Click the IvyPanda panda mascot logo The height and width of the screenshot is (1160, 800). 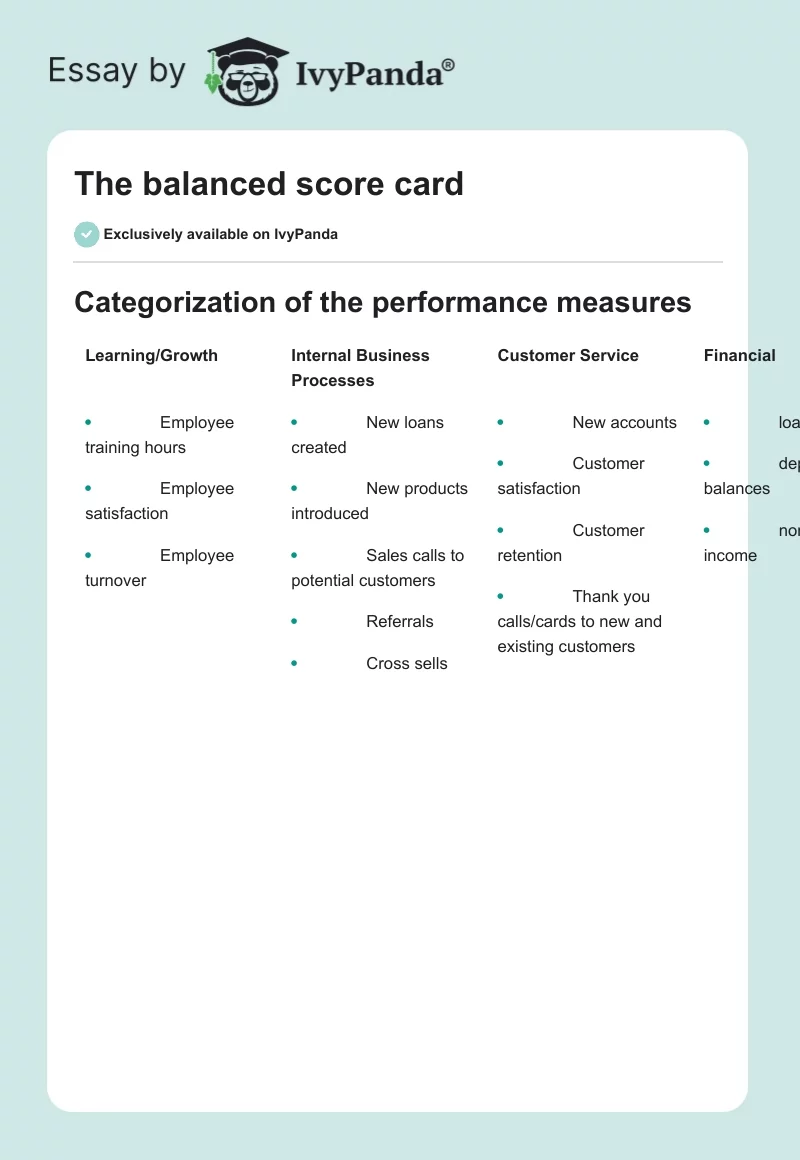tap(246, 73)
